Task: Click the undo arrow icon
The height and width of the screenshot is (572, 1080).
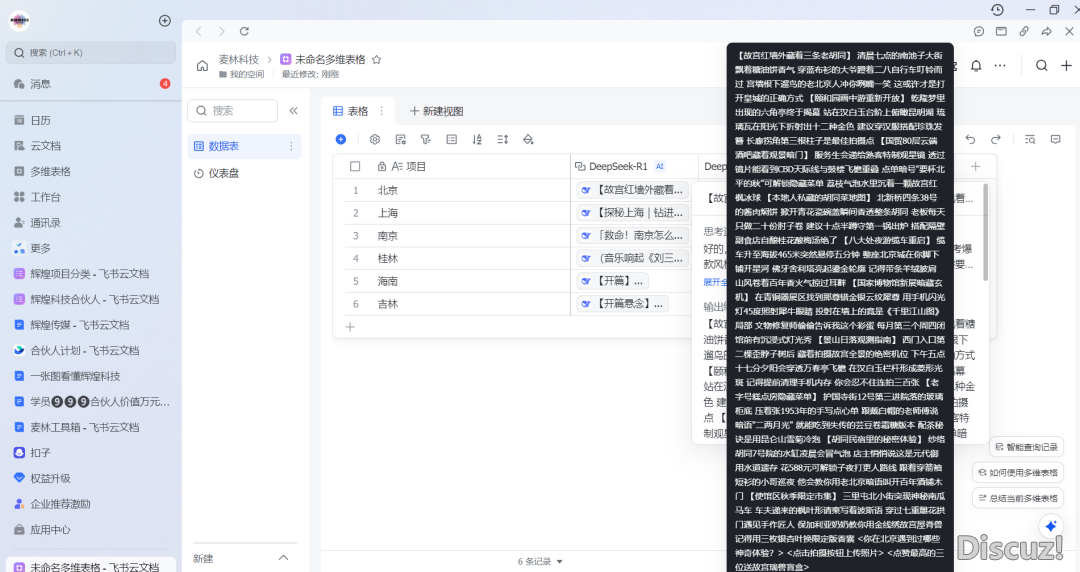Action: 968,139
